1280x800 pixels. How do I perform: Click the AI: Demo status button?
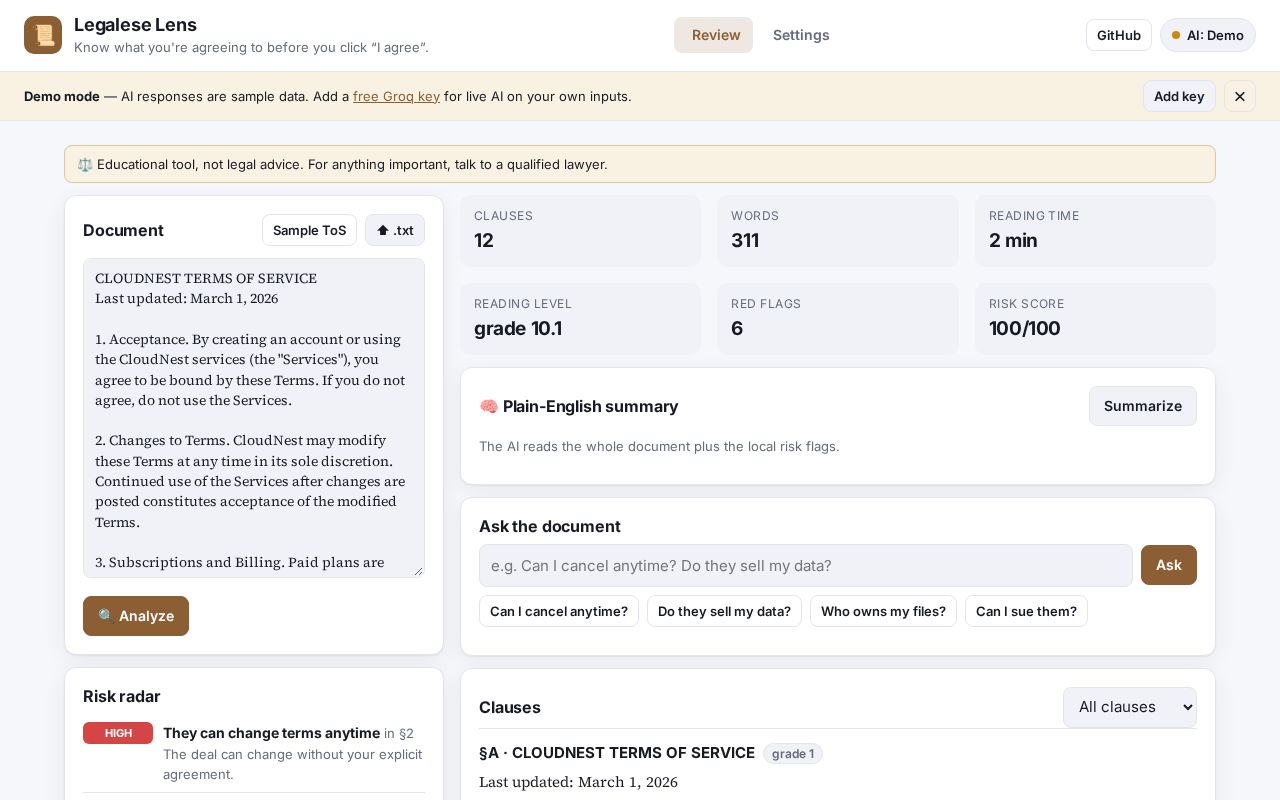1208,35
